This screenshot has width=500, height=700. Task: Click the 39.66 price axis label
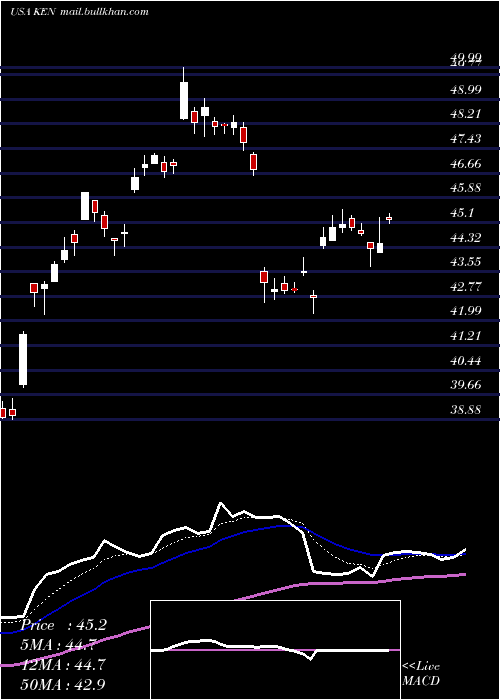coord(466,385)
